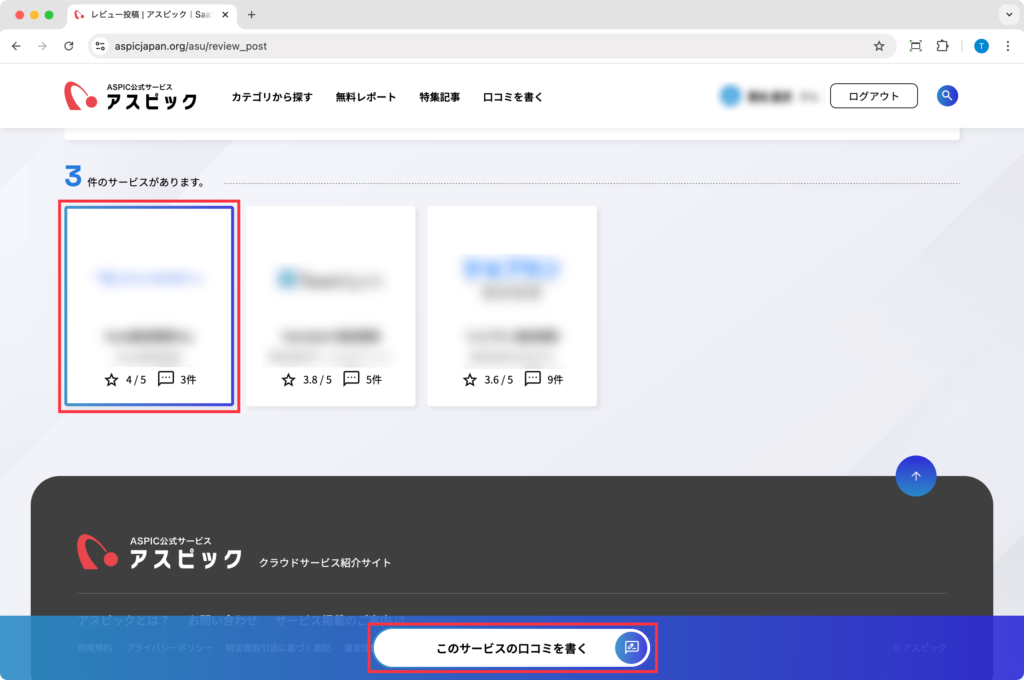Click the address bar URL field

pyautogui.click(x=491, y=46)
